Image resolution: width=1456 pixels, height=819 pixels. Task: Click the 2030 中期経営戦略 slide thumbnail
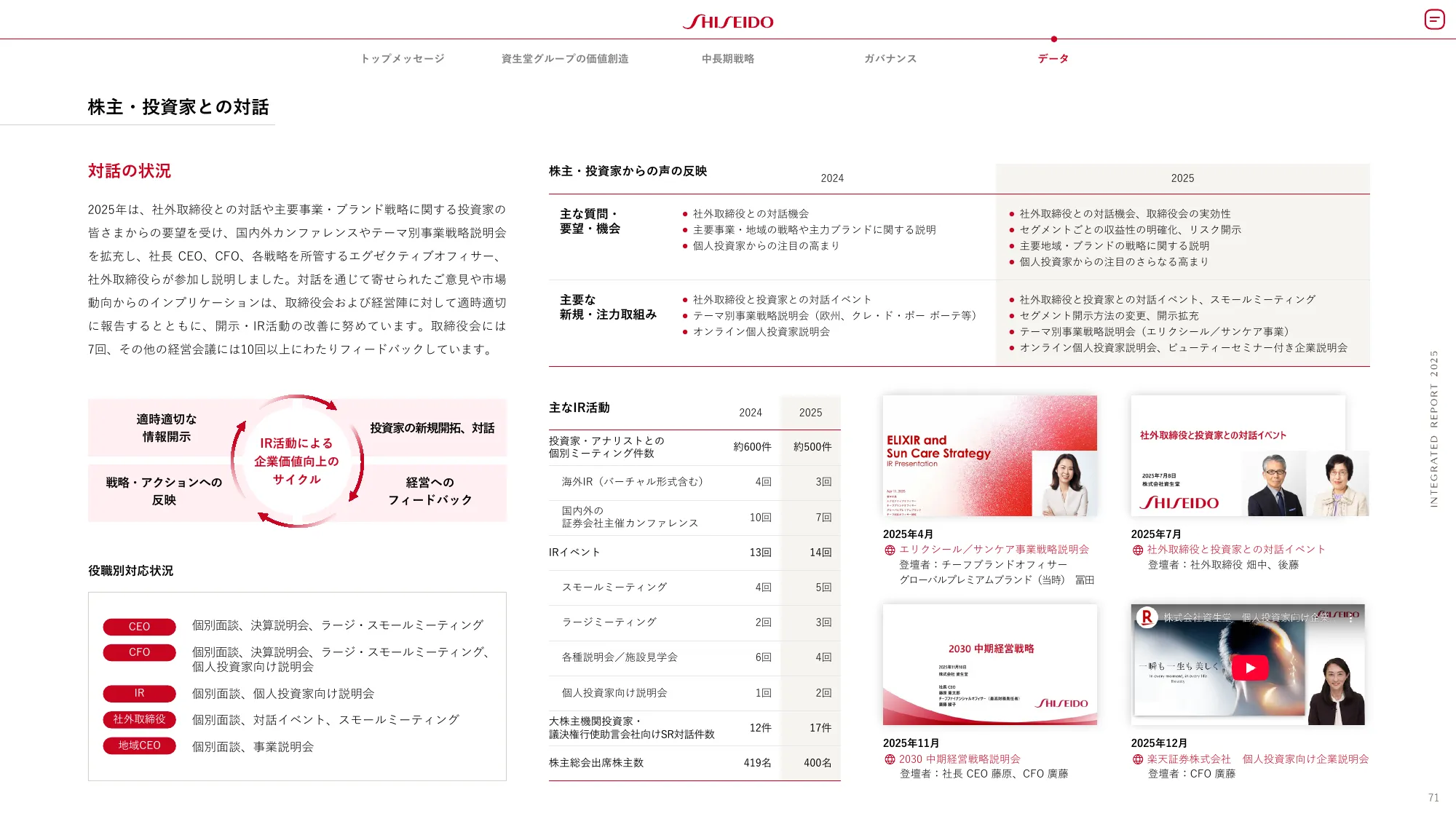click(990, 665)
